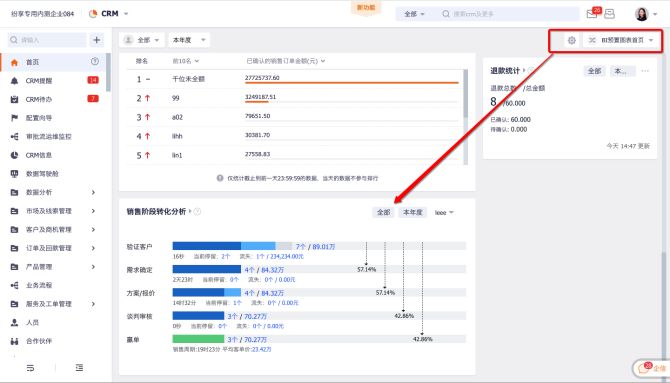Click 全部 button on 退款统计 card

click(594, 71)
